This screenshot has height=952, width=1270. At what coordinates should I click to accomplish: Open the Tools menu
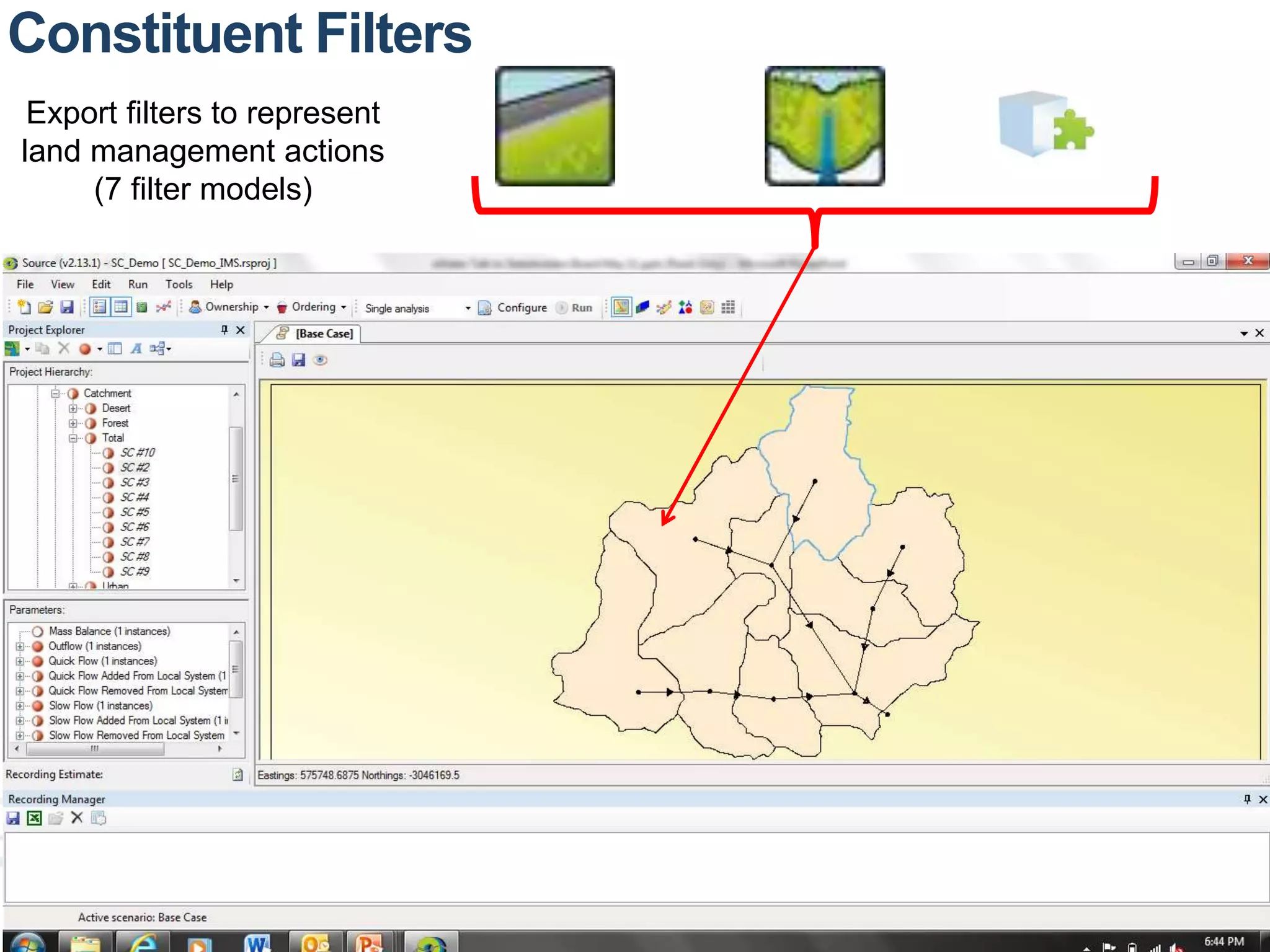(179, 284)
